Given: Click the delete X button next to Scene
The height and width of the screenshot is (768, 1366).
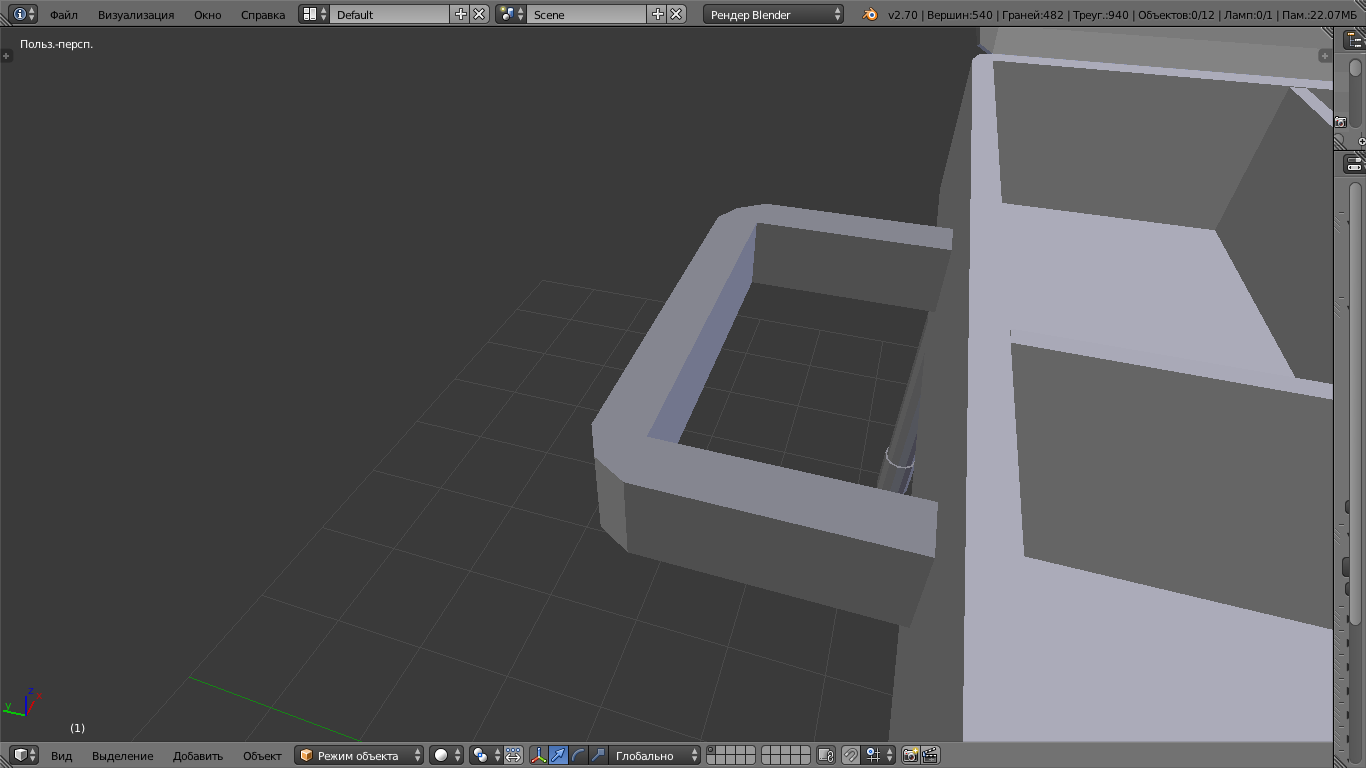Looking at the screenshot, I should tap(677, 14).
